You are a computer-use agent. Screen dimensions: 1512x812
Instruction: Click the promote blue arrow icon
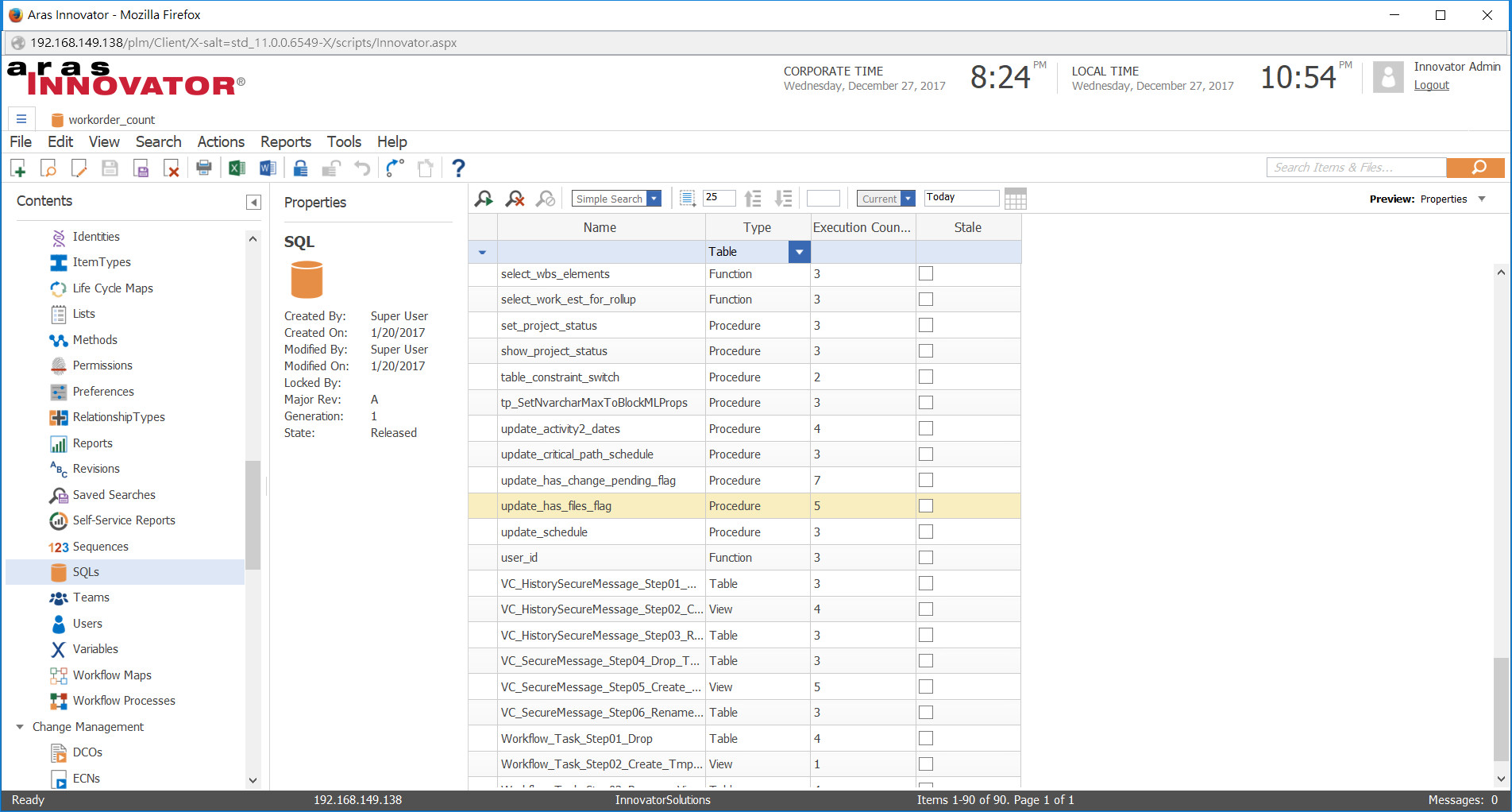coord(395,168)
